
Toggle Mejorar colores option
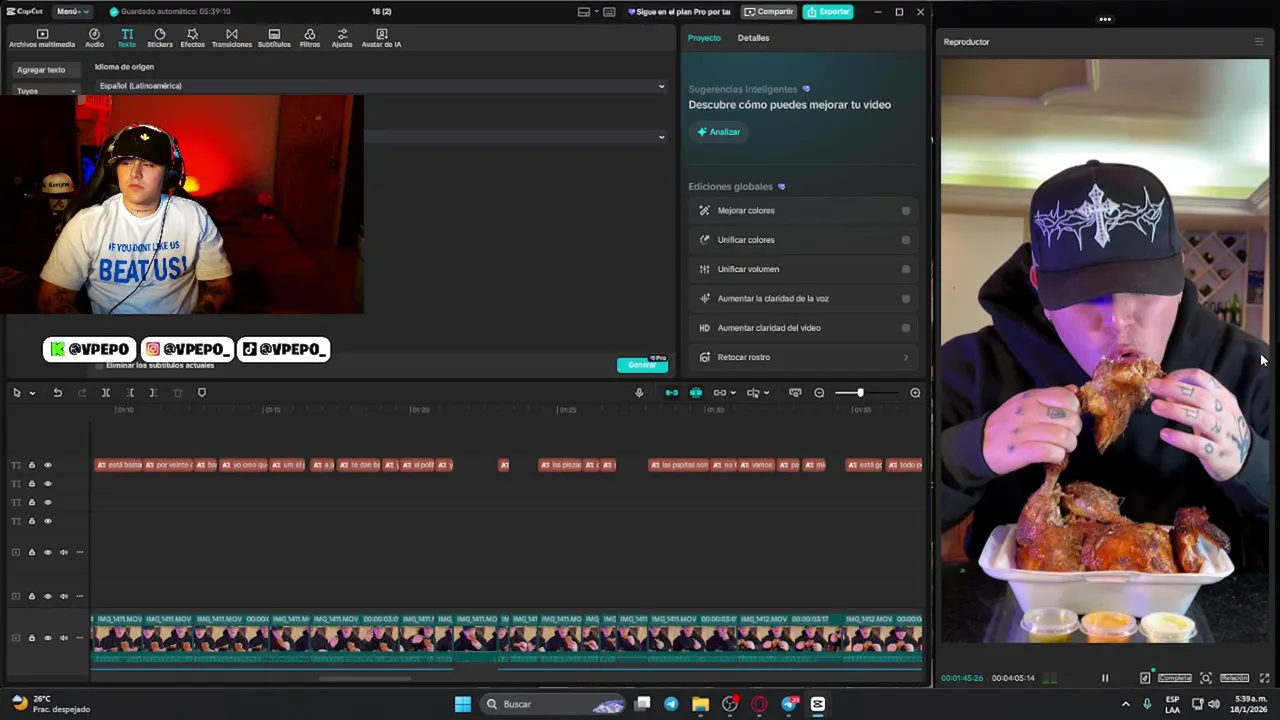[906, 211]
